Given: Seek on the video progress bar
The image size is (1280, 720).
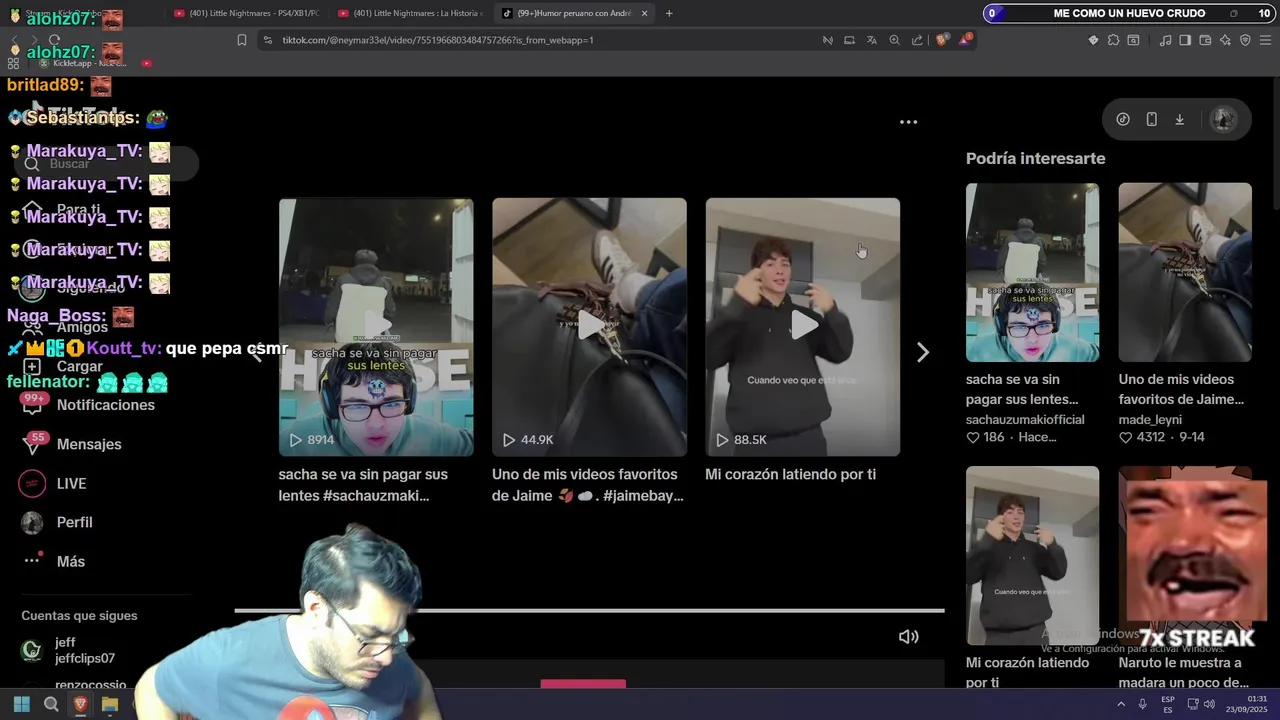Looking at the screenshot, I should [589, 610].
